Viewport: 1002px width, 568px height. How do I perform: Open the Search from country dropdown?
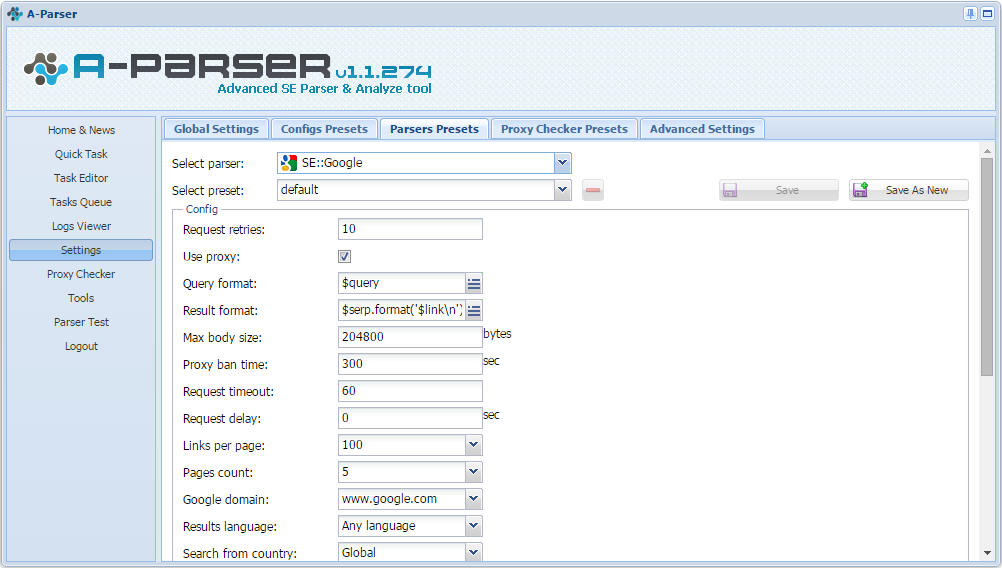point(474,552)
